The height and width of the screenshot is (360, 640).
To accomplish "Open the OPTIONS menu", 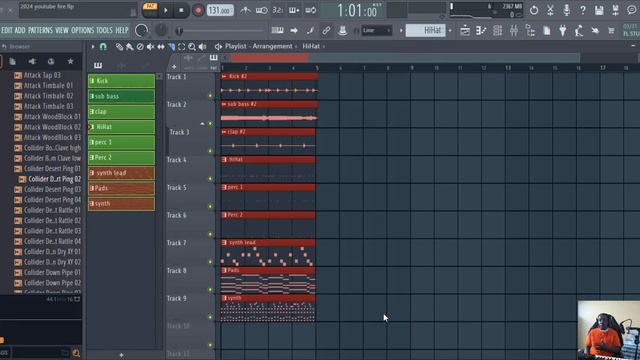I will (82, 31).
